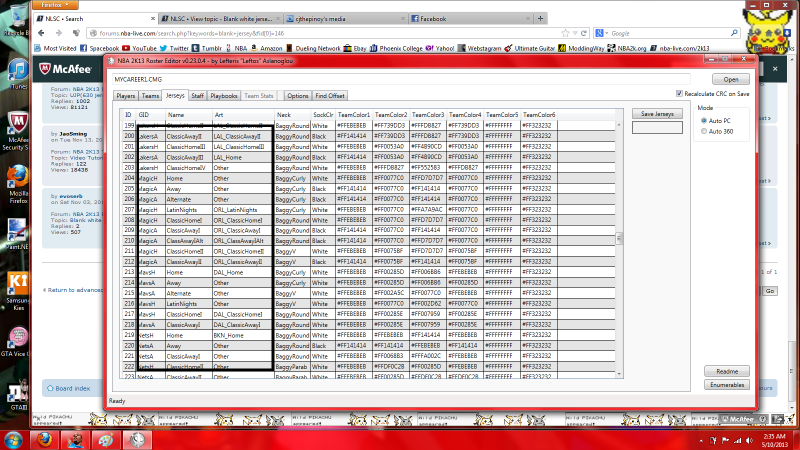Toggle Recalculate CRC on Save checkbox
Image resolution: width=800 pixels, height=450 pixels.
(679, 93)
